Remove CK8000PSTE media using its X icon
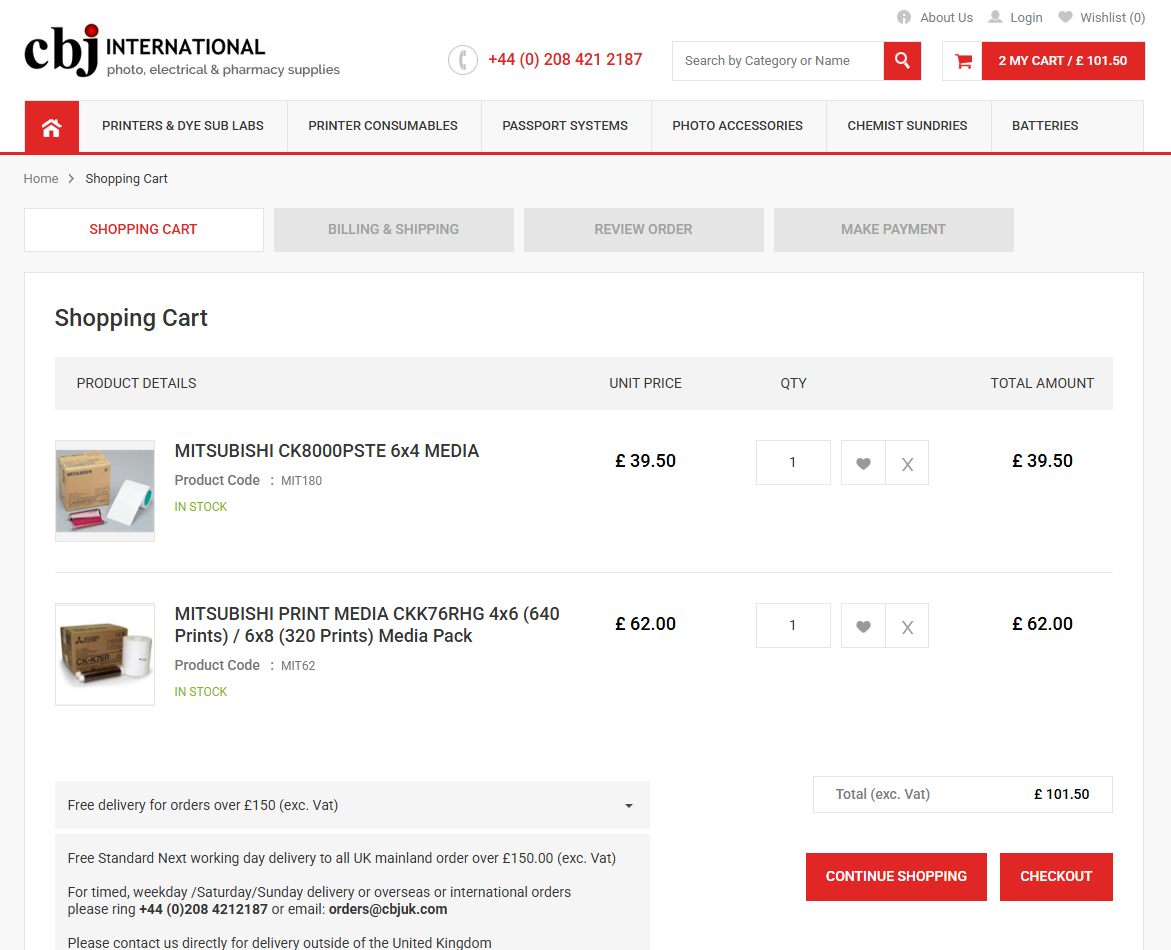 pyautogui.click(x=907, y=462)
